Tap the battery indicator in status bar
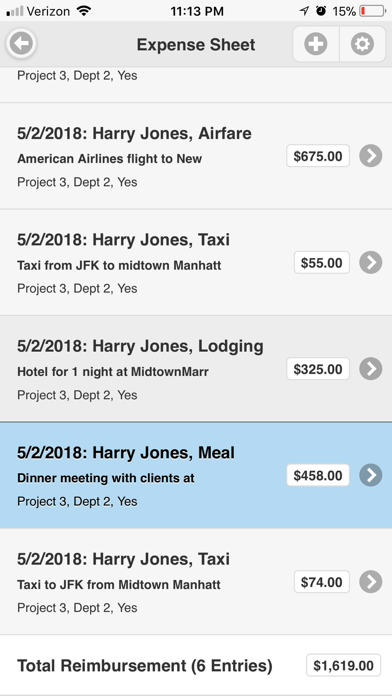 (x=372, y=11)
